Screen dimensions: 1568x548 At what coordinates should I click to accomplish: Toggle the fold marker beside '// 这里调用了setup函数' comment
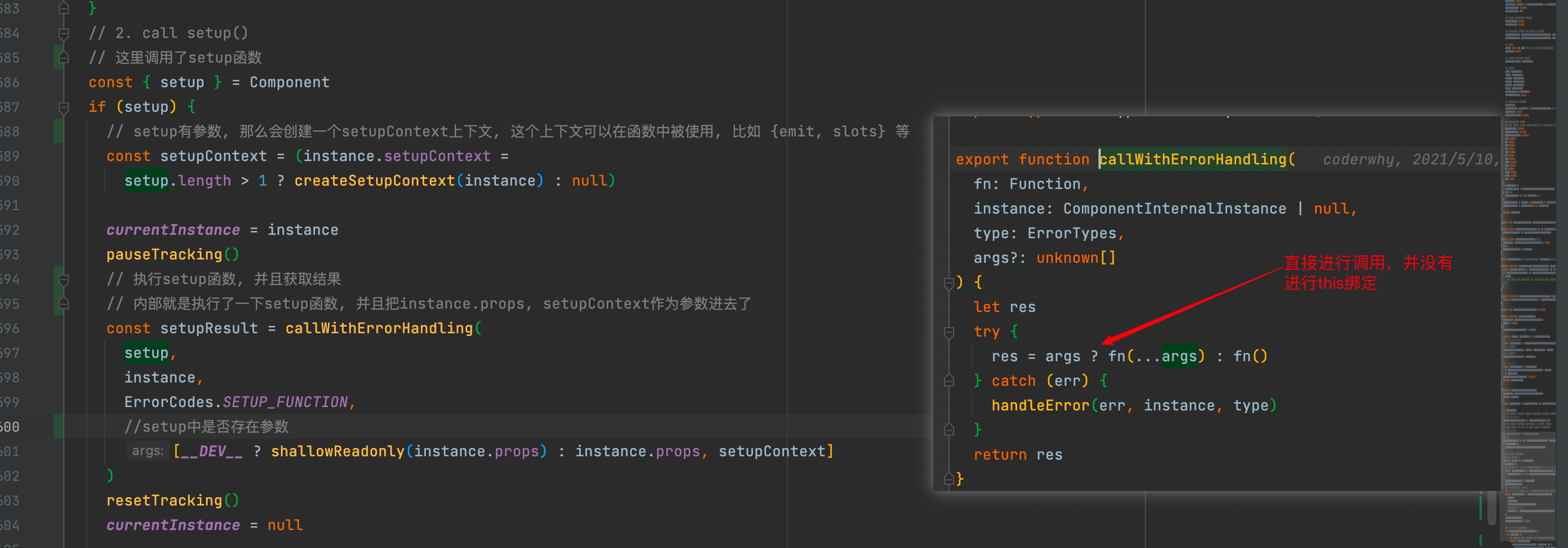click(x=63, y=58)
